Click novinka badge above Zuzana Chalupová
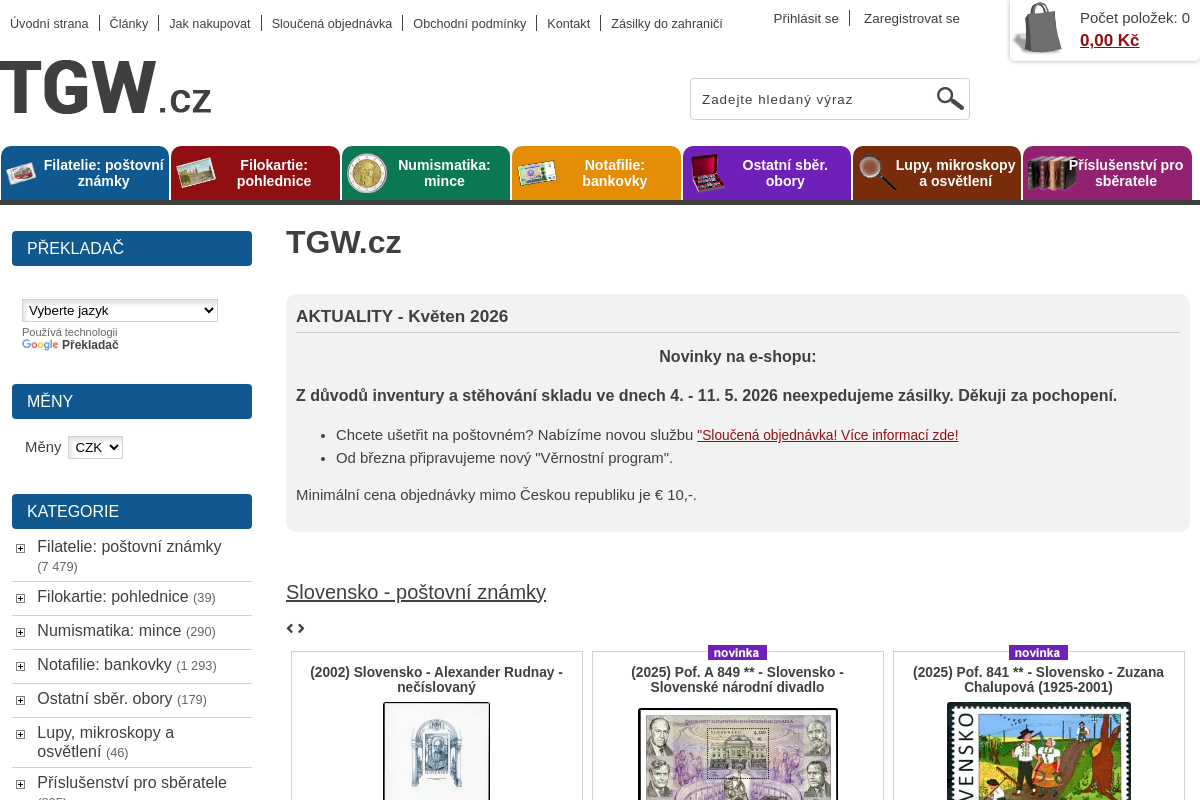This screenshot has width=1200, height=800. point(1038,653)
